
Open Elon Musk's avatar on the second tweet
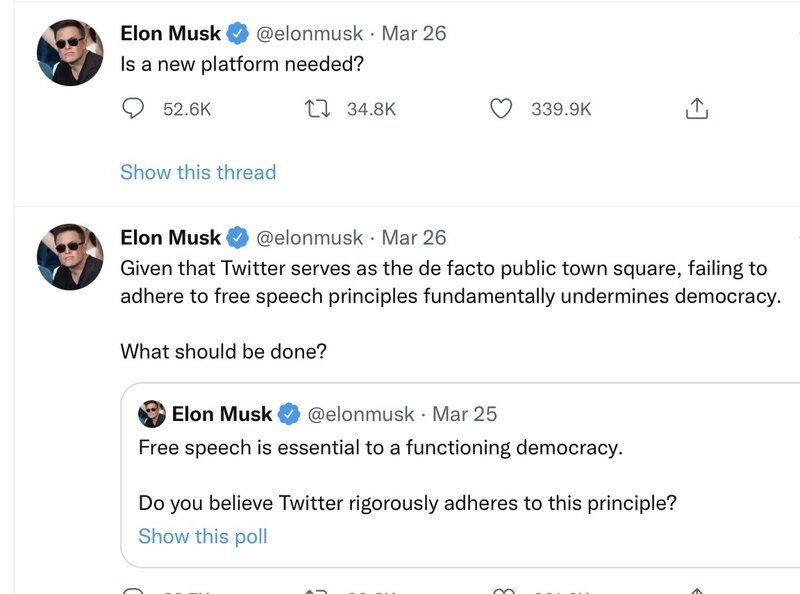point(70,257)
